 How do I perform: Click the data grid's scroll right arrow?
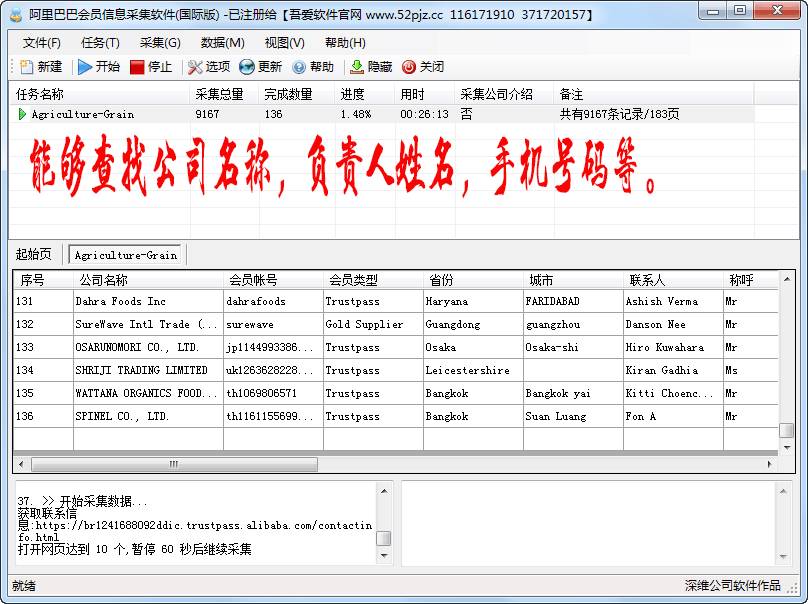(769, 464)
